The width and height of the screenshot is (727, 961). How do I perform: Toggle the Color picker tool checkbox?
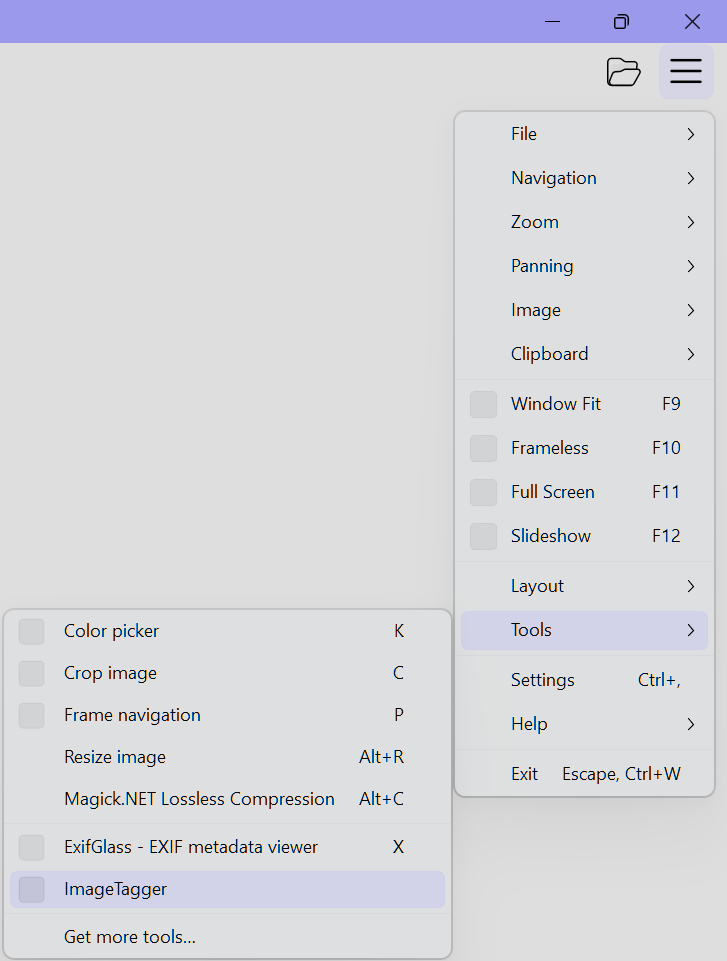(32, 632)
